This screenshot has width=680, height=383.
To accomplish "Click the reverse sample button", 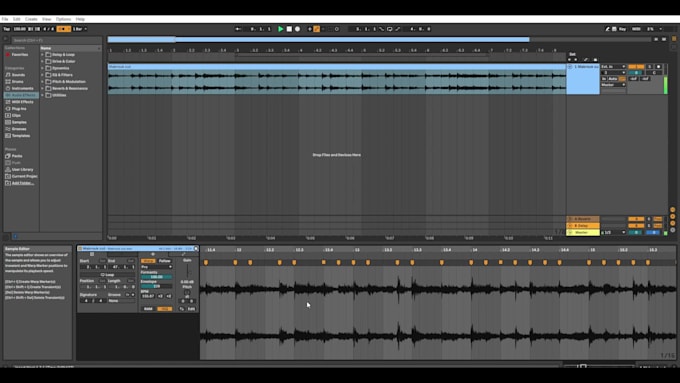I will 182,309.
